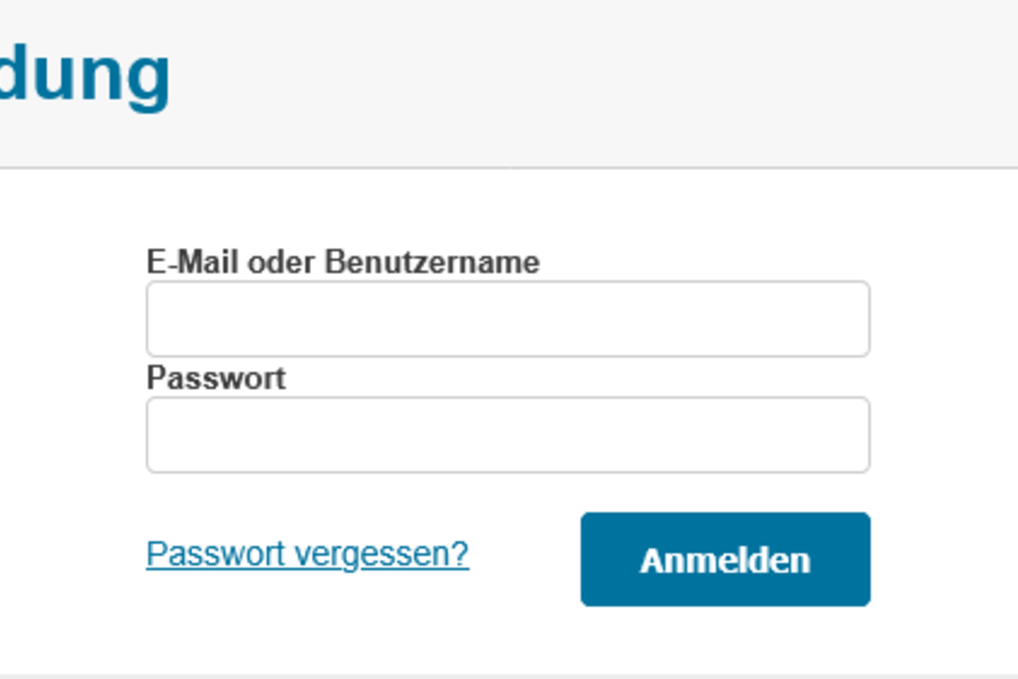The image size is (1018, 679).
Task: Open the Passwort vergessen? link
Action: (x=307, y=554)
